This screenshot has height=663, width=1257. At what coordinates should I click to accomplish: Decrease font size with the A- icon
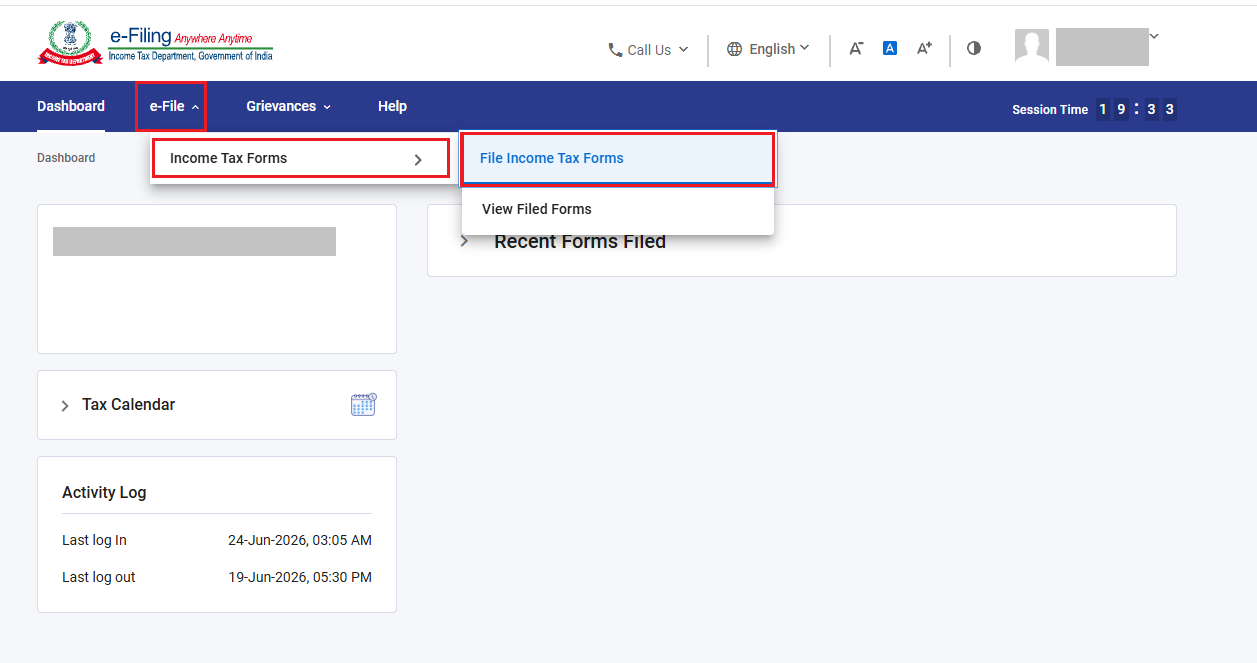coord(856,48)
